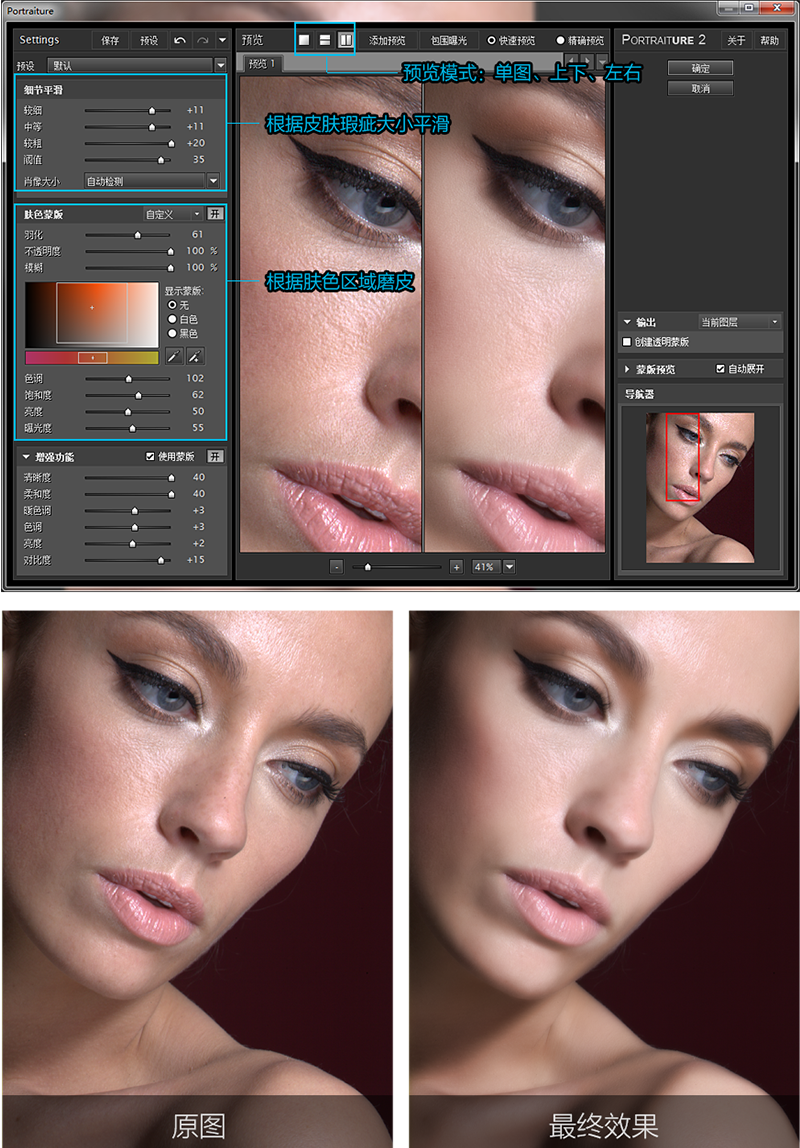Pick skin color with the eyedropper tool

[x=174, y=357]
